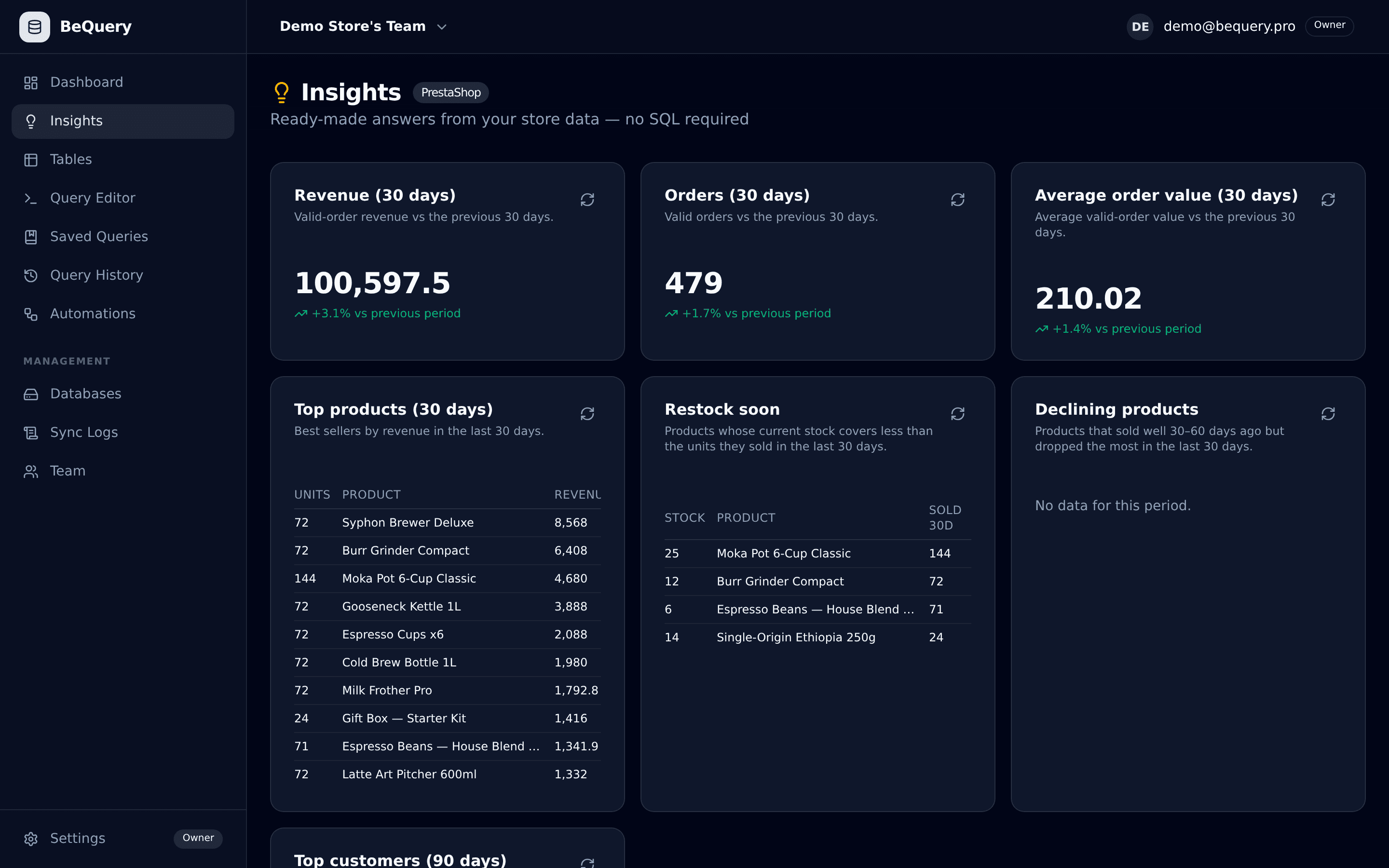1389x868 pixels.
Task: Click the PrestaShop badge
Action: (x=450, y=93)
